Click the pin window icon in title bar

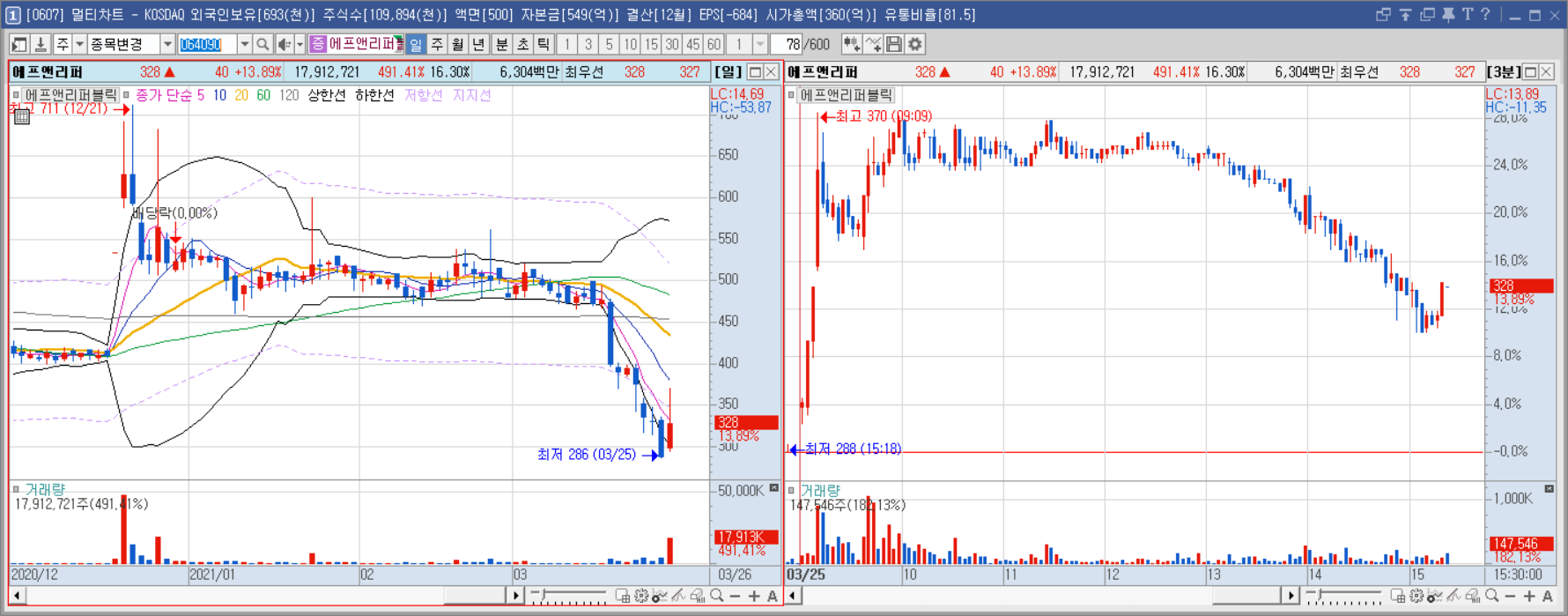(x=1447, y=14)
